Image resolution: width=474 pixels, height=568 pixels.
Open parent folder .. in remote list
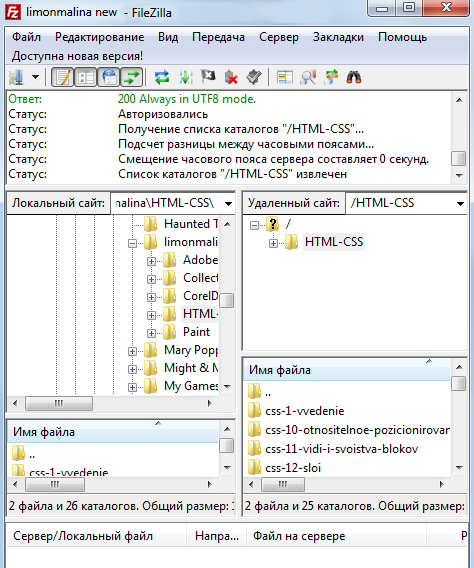[x=268, y=392]
